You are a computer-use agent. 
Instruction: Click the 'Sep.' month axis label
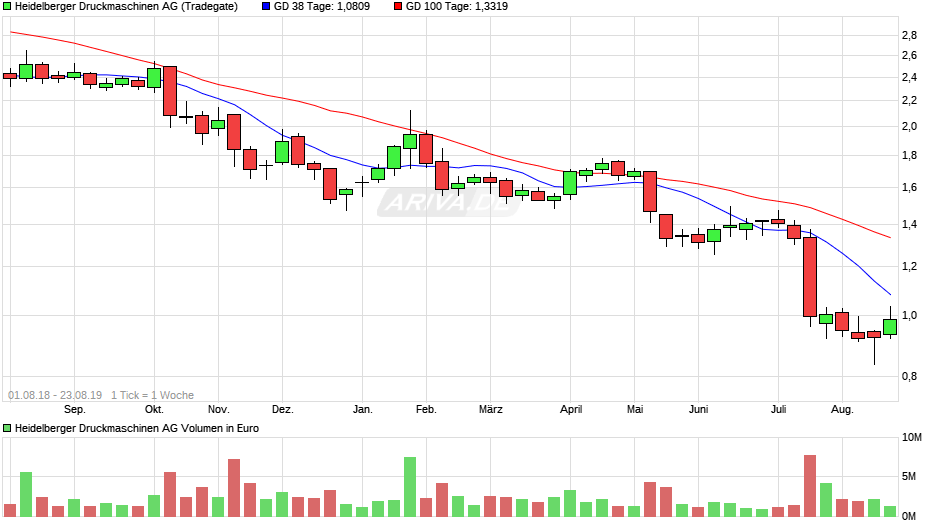pyautogui.click(x=75, y=410)
